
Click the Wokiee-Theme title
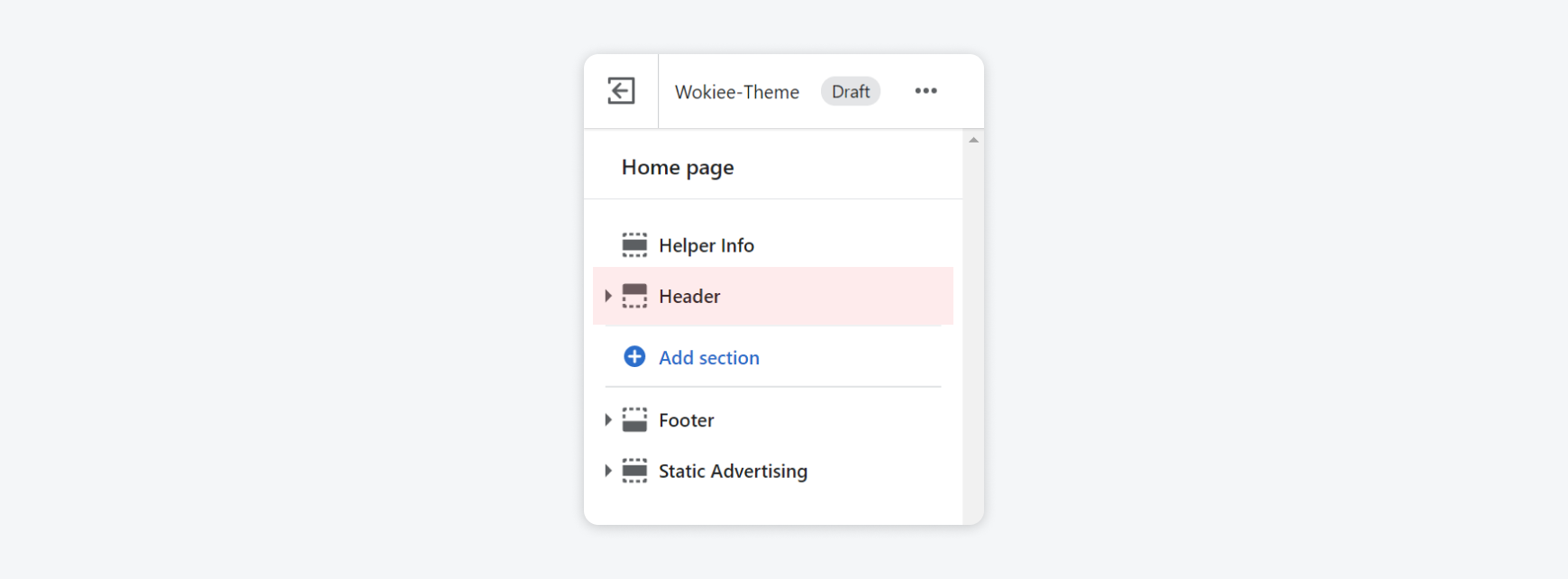pyautogui.click(x=737, y=92)
